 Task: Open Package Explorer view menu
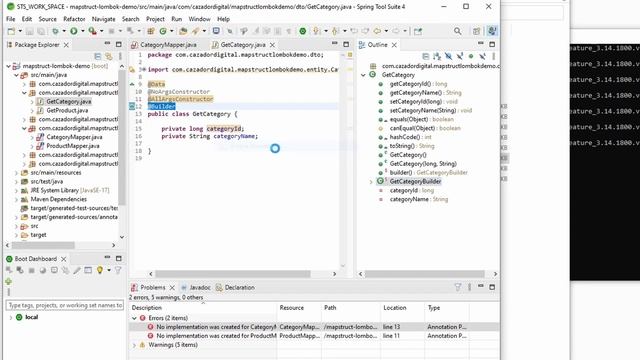pos(120,56)
